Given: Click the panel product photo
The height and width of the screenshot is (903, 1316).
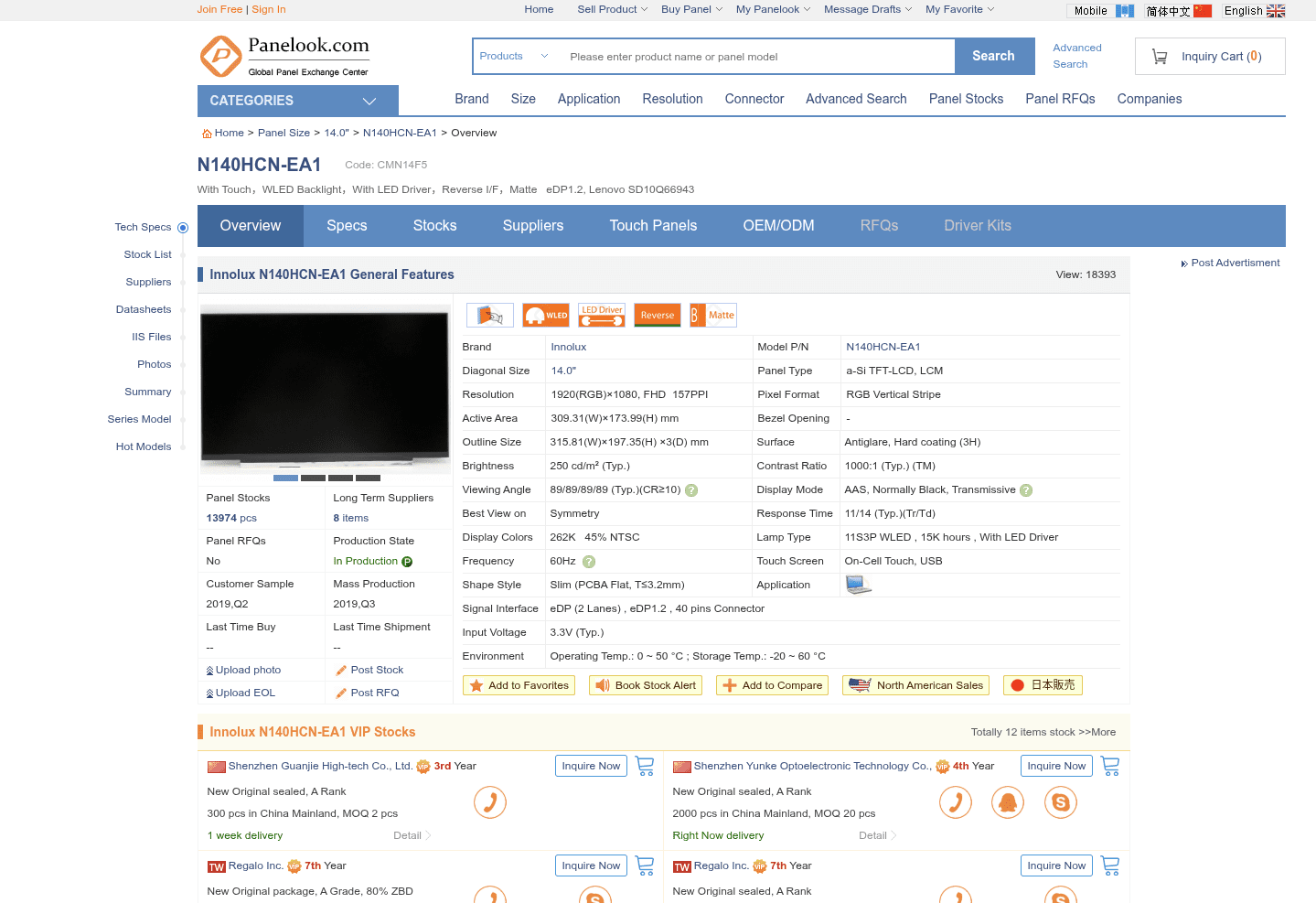Looking at the screenshot, I should pyautogui.click(x=325, y=389).
